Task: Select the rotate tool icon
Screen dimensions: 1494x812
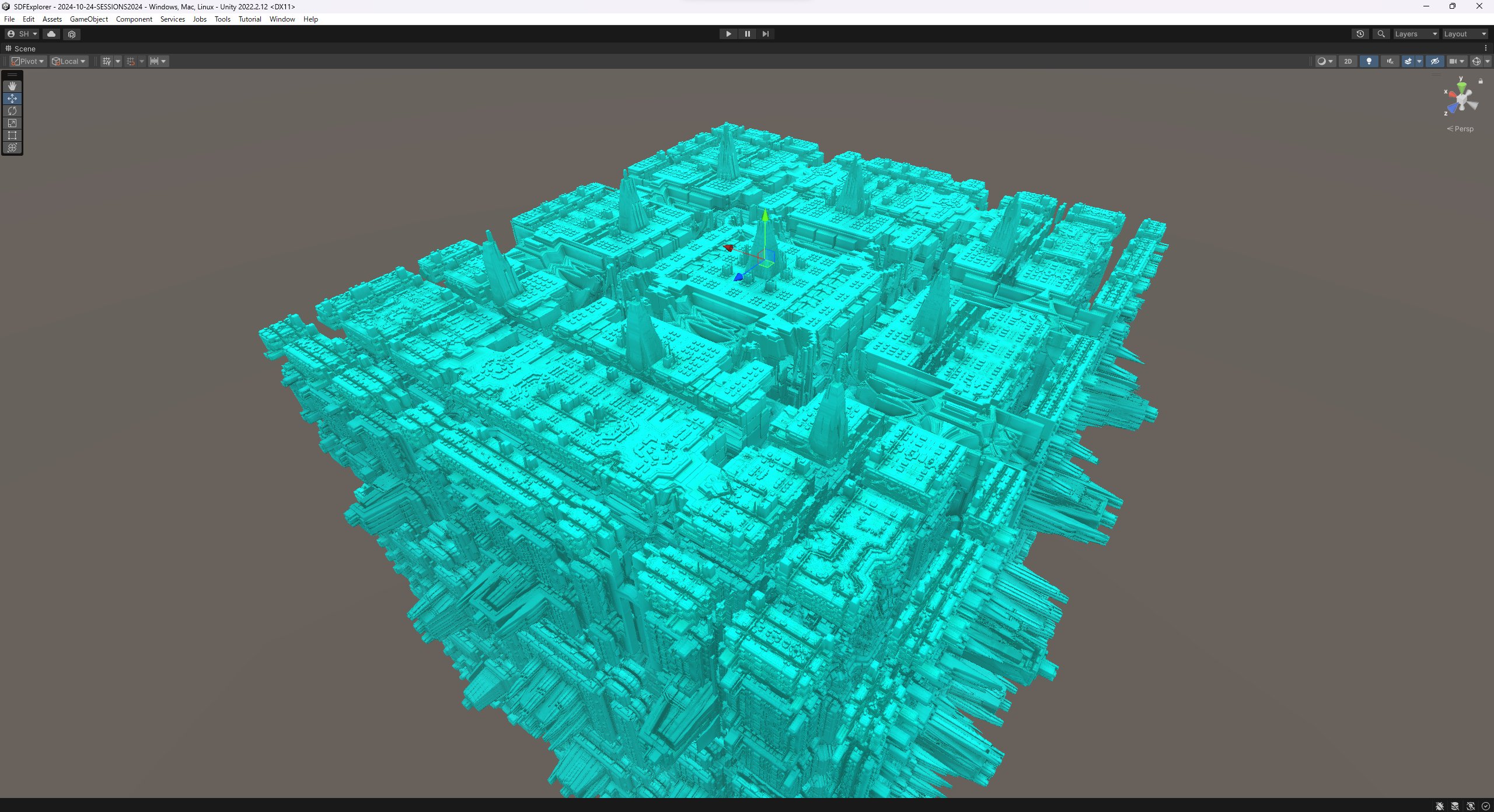Action: pos(12,110)
